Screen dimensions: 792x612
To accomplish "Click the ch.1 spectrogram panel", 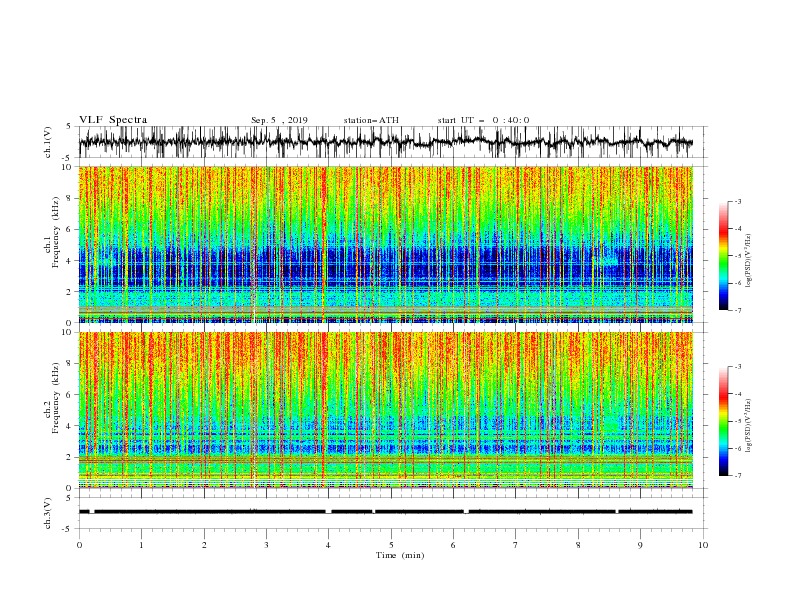I will coord(386,244).
